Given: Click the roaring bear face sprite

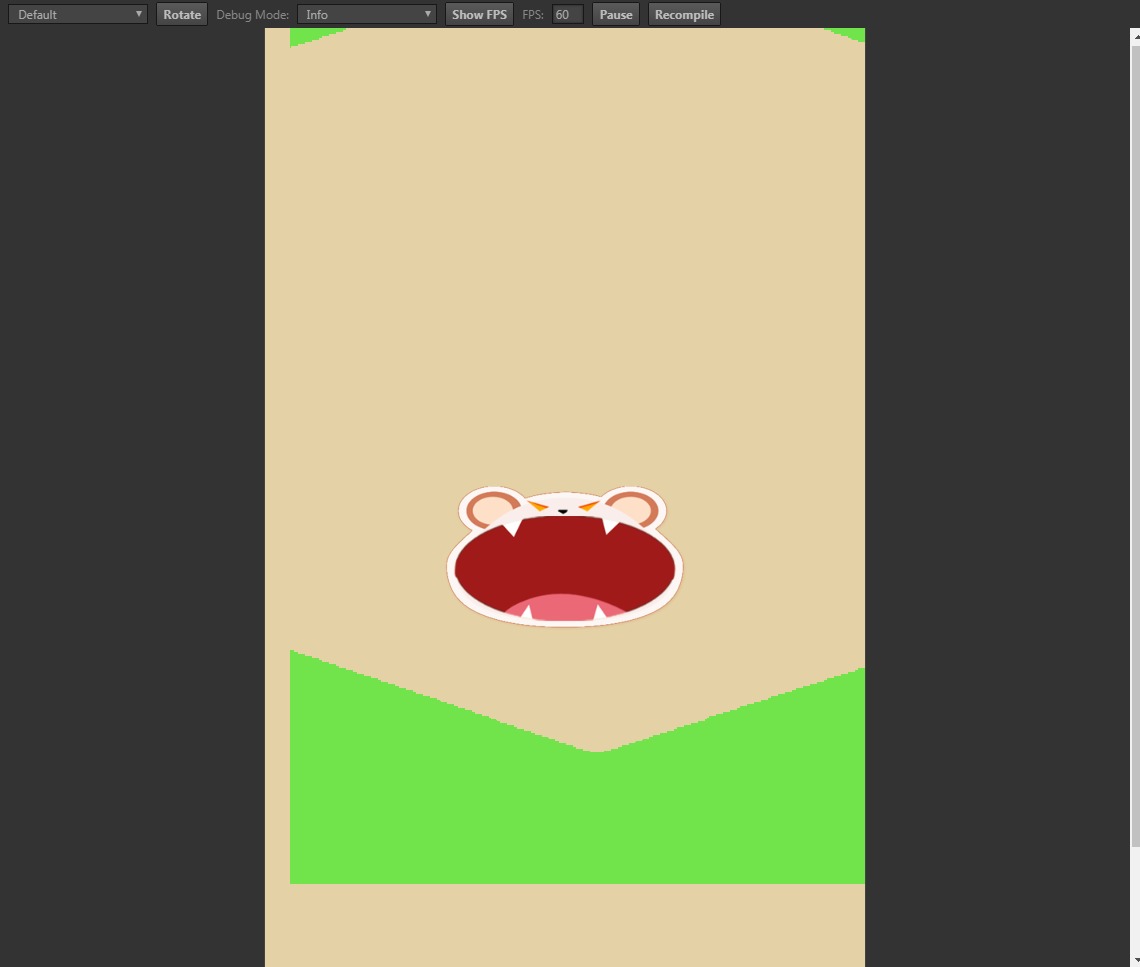Looking at the screenshot, I should [x=564, y=556].
